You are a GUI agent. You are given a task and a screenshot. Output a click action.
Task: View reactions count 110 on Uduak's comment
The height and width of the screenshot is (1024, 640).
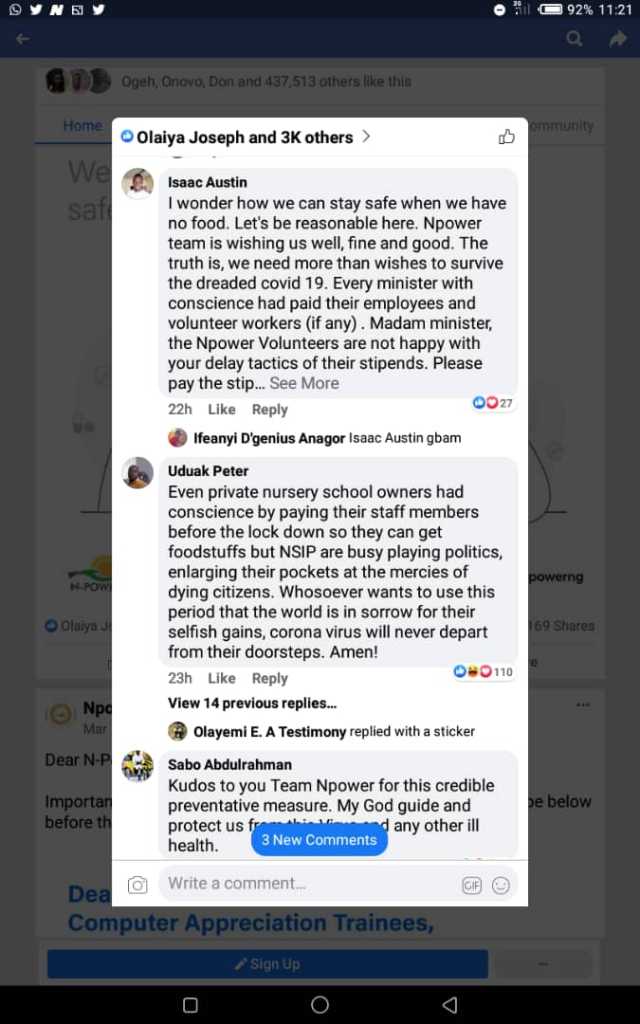tap(484, 671)
